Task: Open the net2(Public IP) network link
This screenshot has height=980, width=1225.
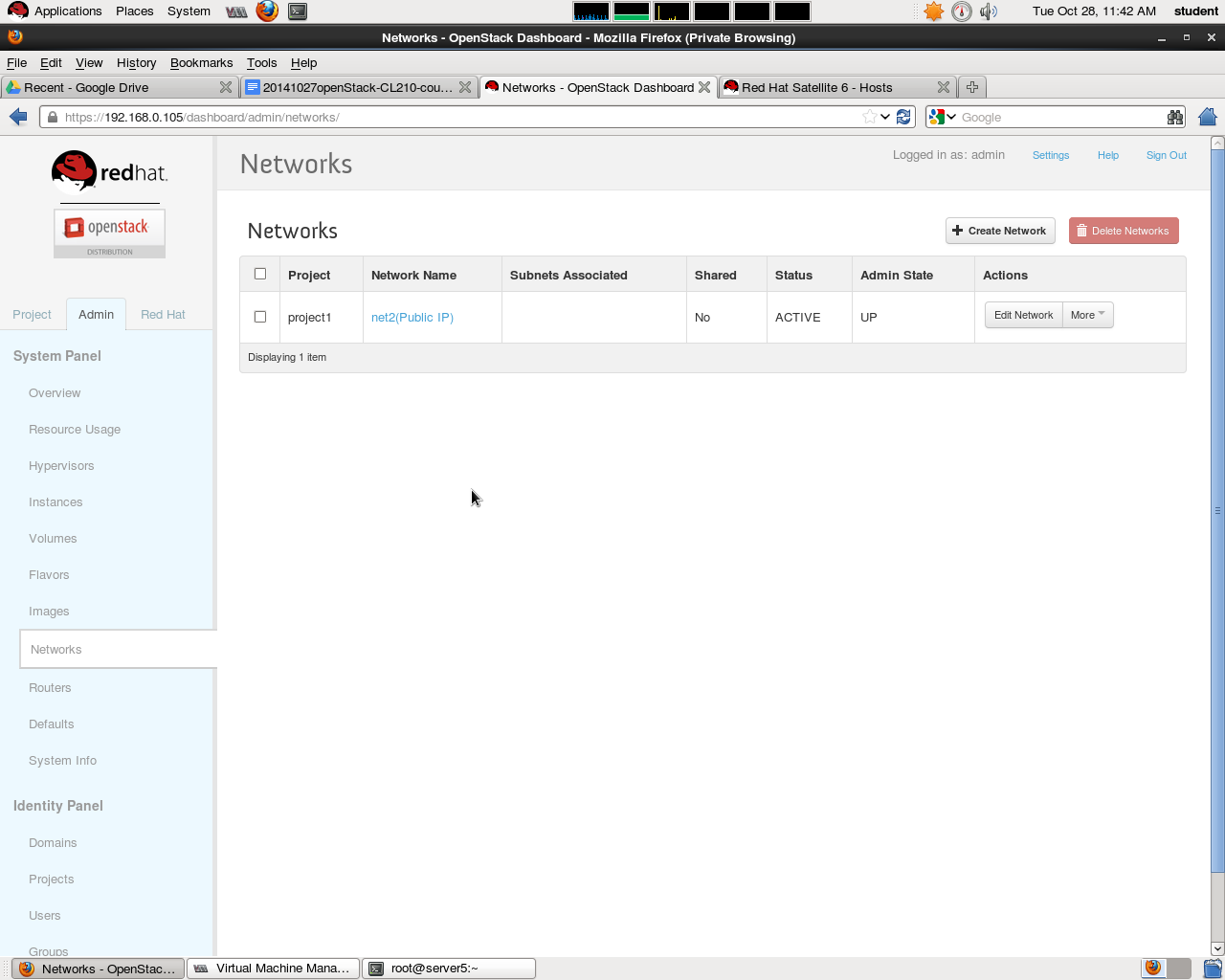Action: click(x=412, y=317)
